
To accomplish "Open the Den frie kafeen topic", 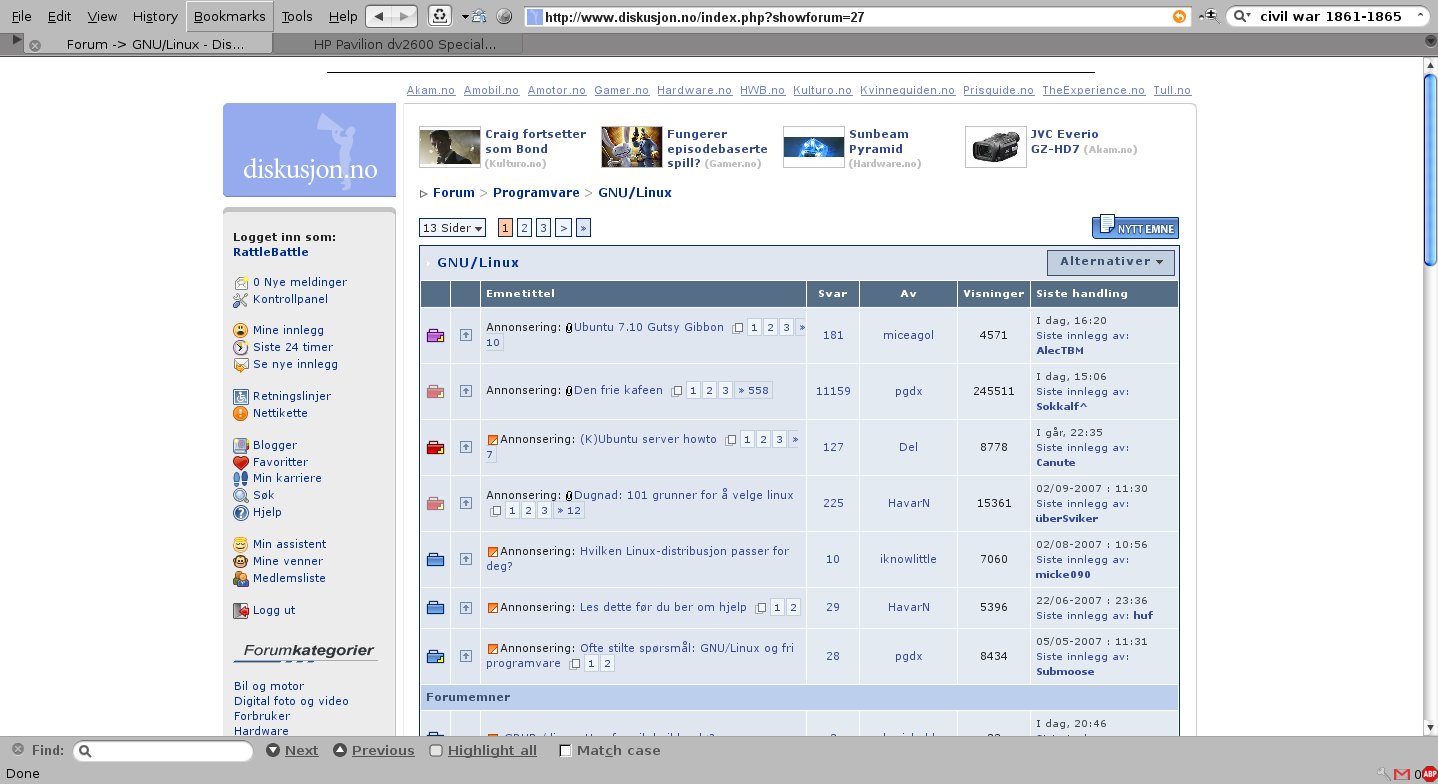I will click(x=618, y=390).
